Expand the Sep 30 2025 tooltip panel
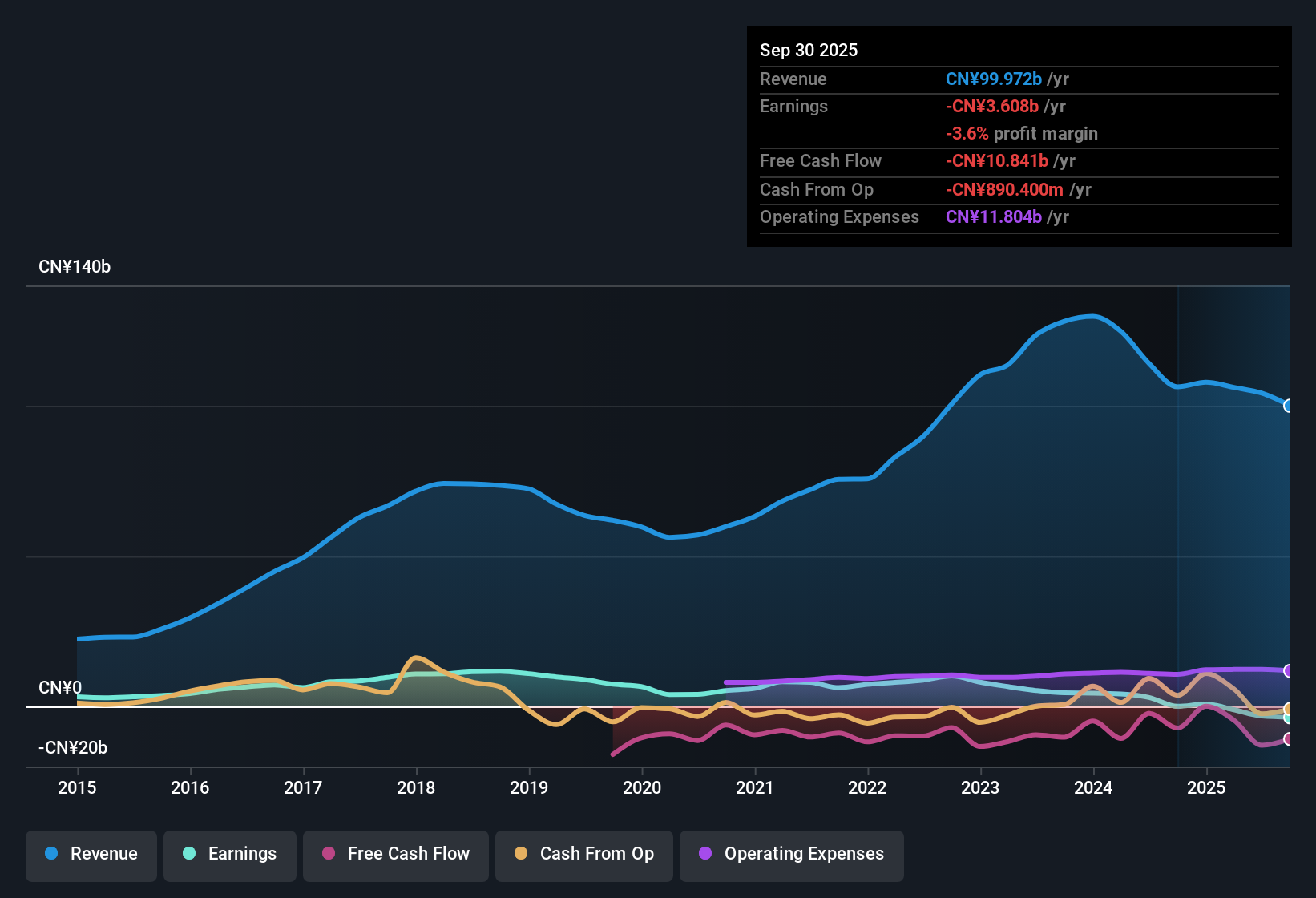 pos(809,50)
